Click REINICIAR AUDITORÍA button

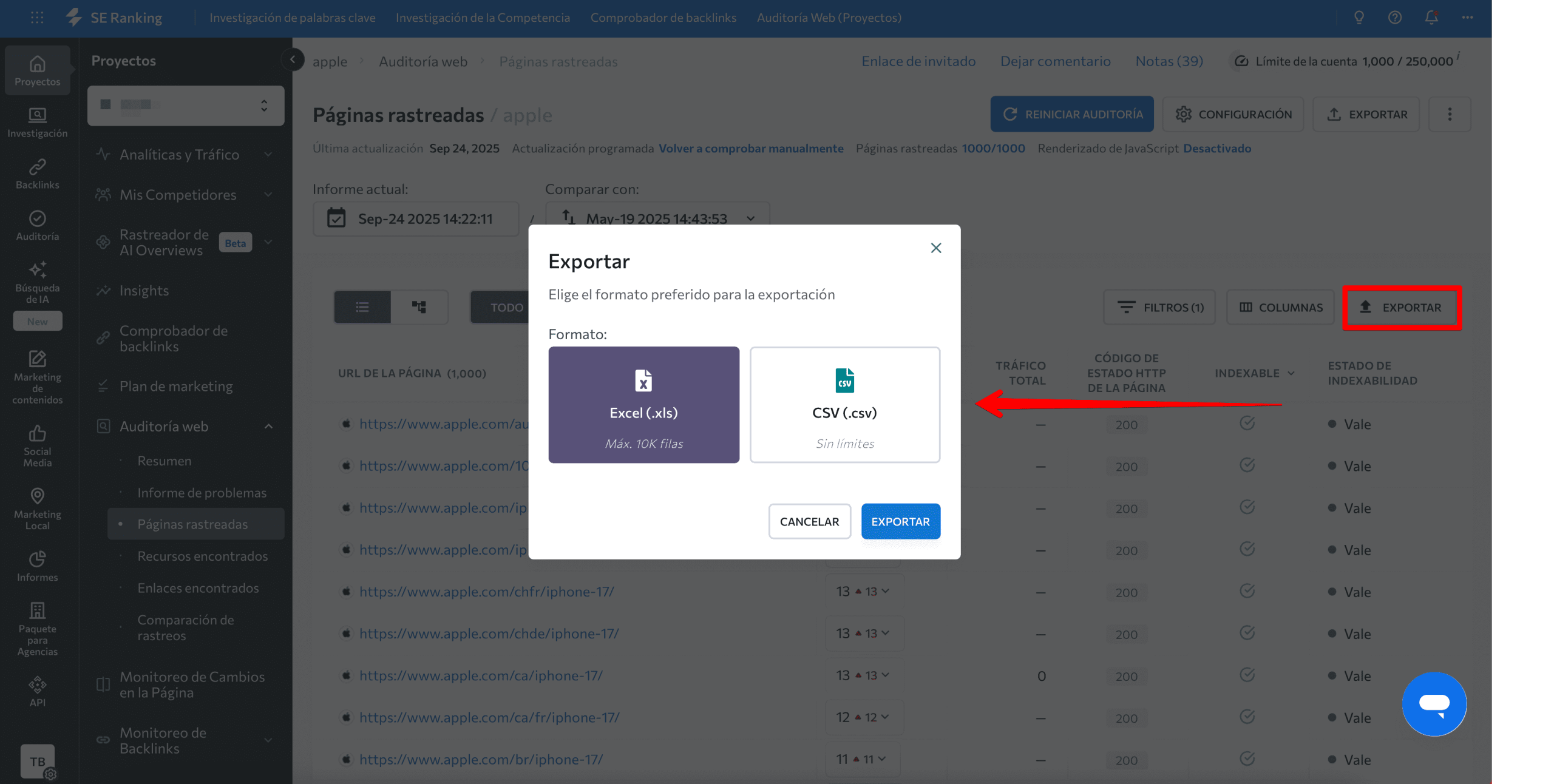[1072, 114]
